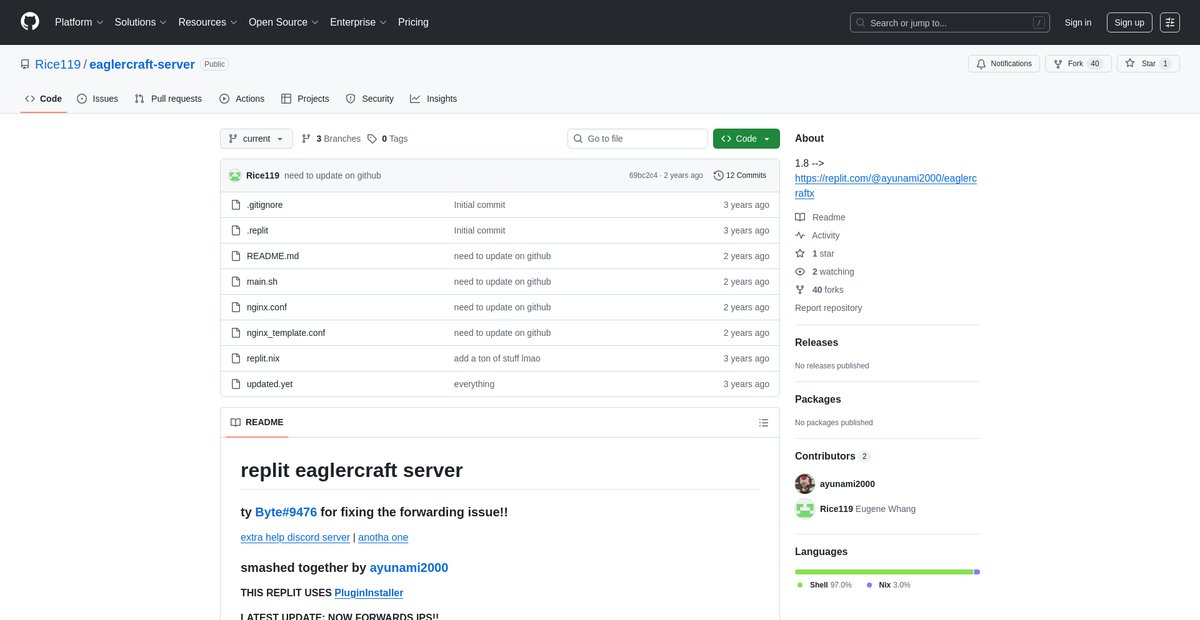Screen dimensions: 1200x620
Task: Open the current branch selector dropdown
Action: [x=256, y=139]
